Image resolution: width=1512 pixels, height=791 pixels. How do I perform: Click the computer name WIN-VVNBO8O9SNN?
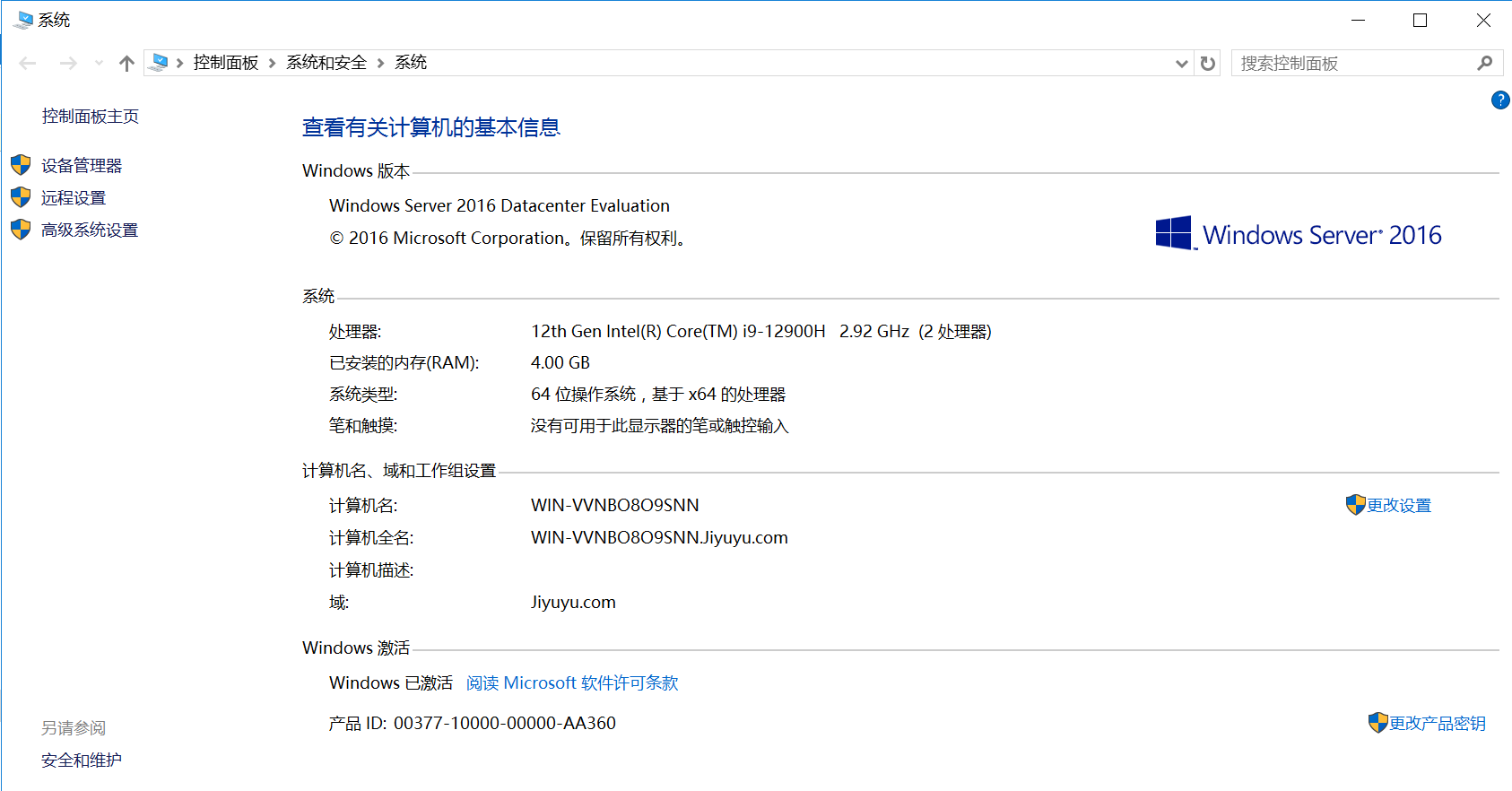615,506
